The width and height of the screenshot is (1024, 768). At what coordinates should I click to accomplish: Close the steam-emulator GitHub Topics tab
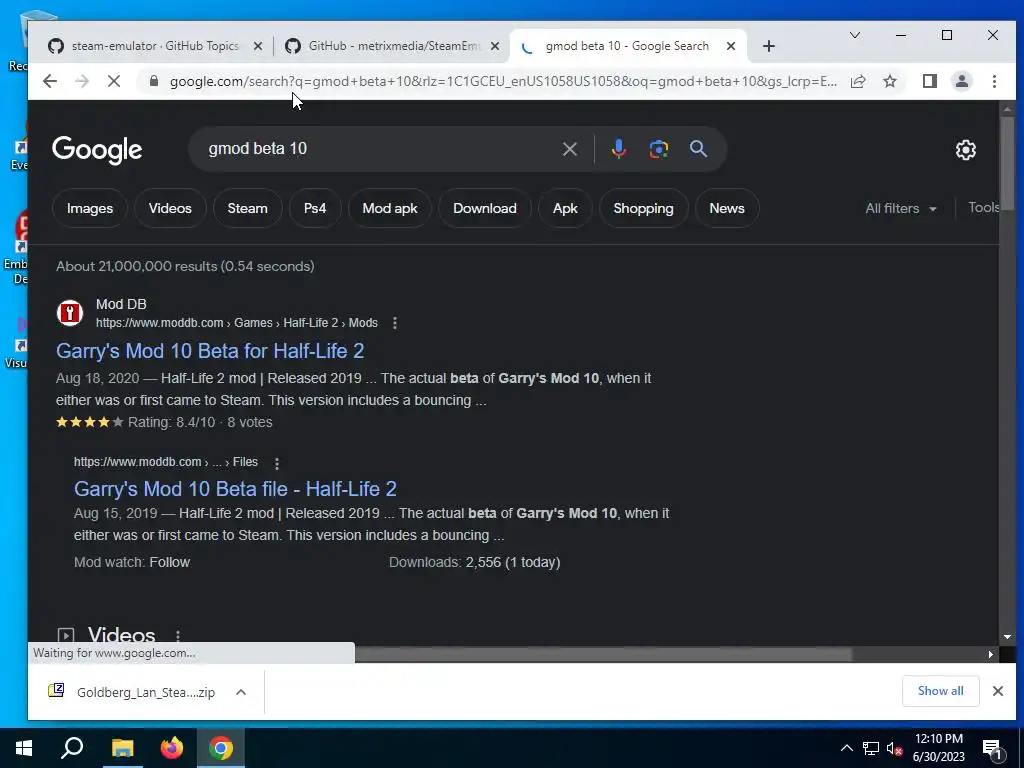tap(257, 46)
